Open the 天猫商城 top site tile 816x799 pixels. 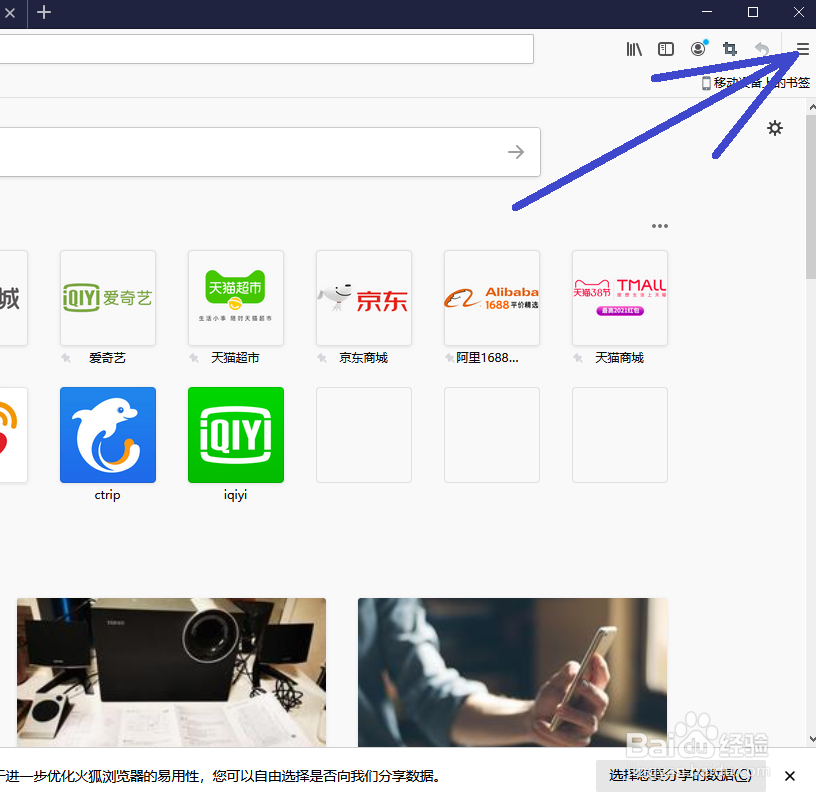point(620,298)
